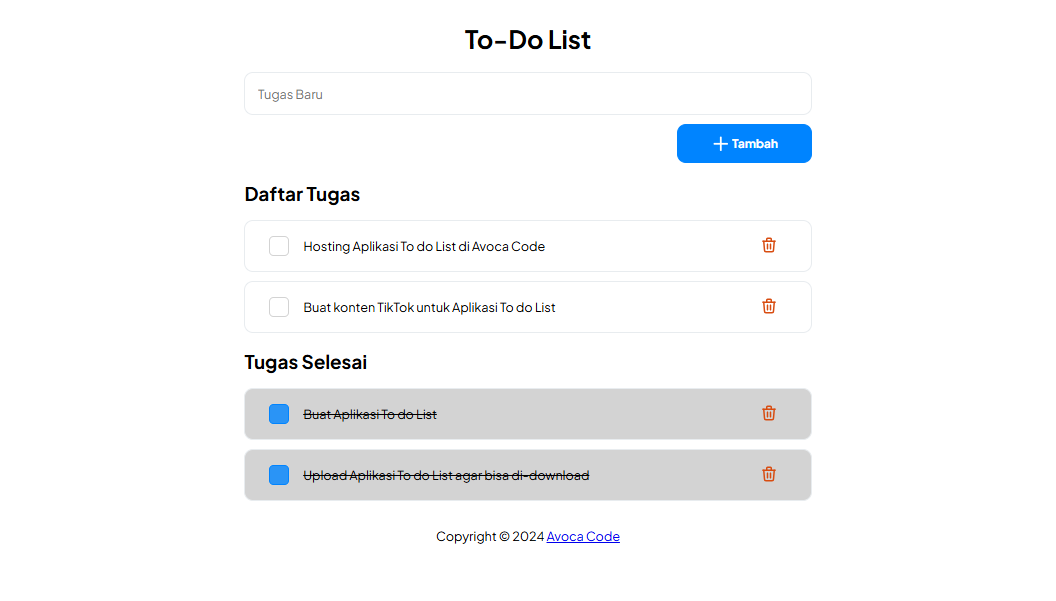
Task: Click the completed task text Buat Aplikasi To do List
Action: coord(369,413)
